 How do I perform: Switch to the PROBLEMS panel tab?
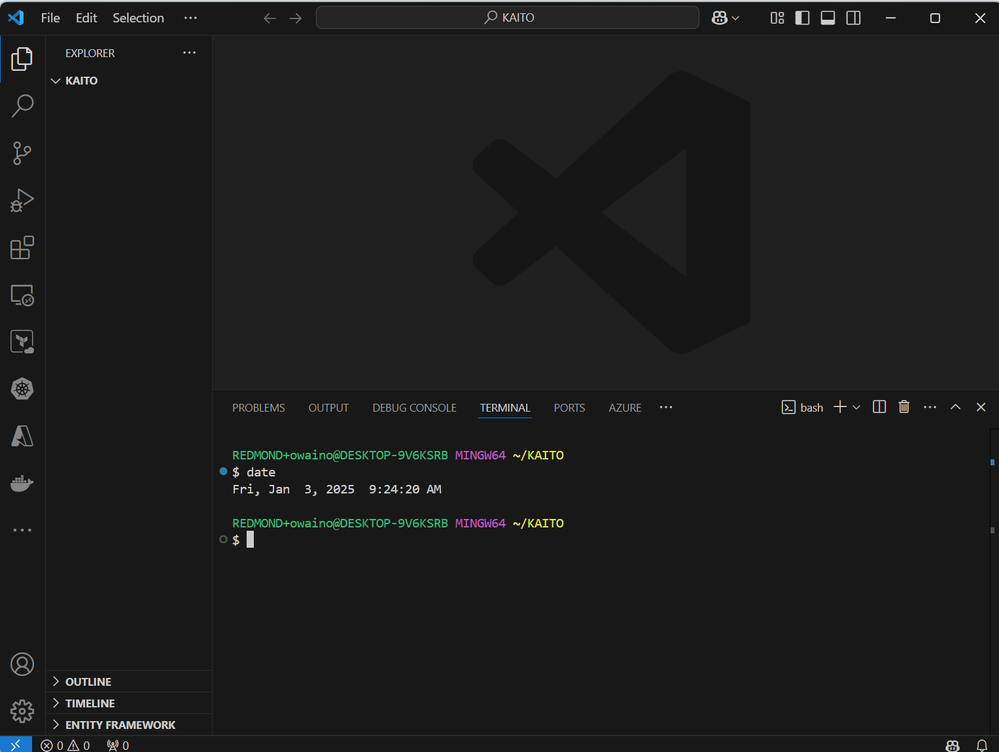[258, 408]
